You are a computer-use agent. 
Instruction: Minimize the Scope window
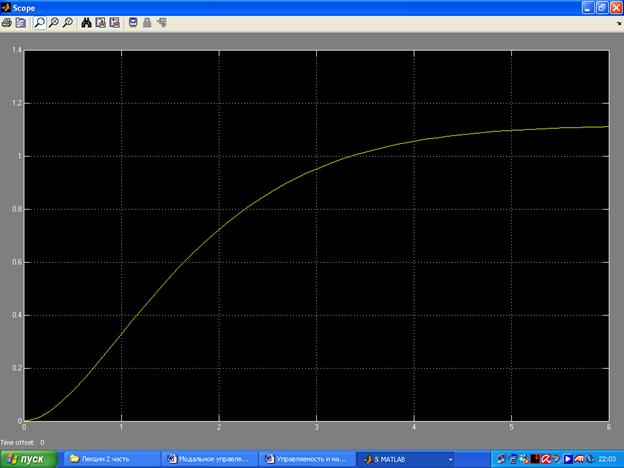[588, 8]
